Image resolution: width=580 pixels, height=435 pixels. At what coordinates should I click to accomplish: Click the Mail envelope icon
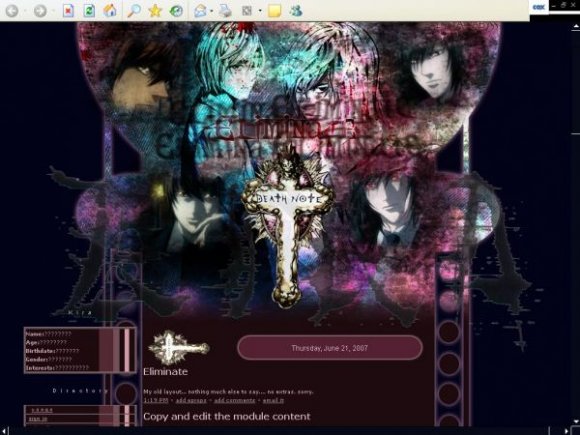[200, 11]
